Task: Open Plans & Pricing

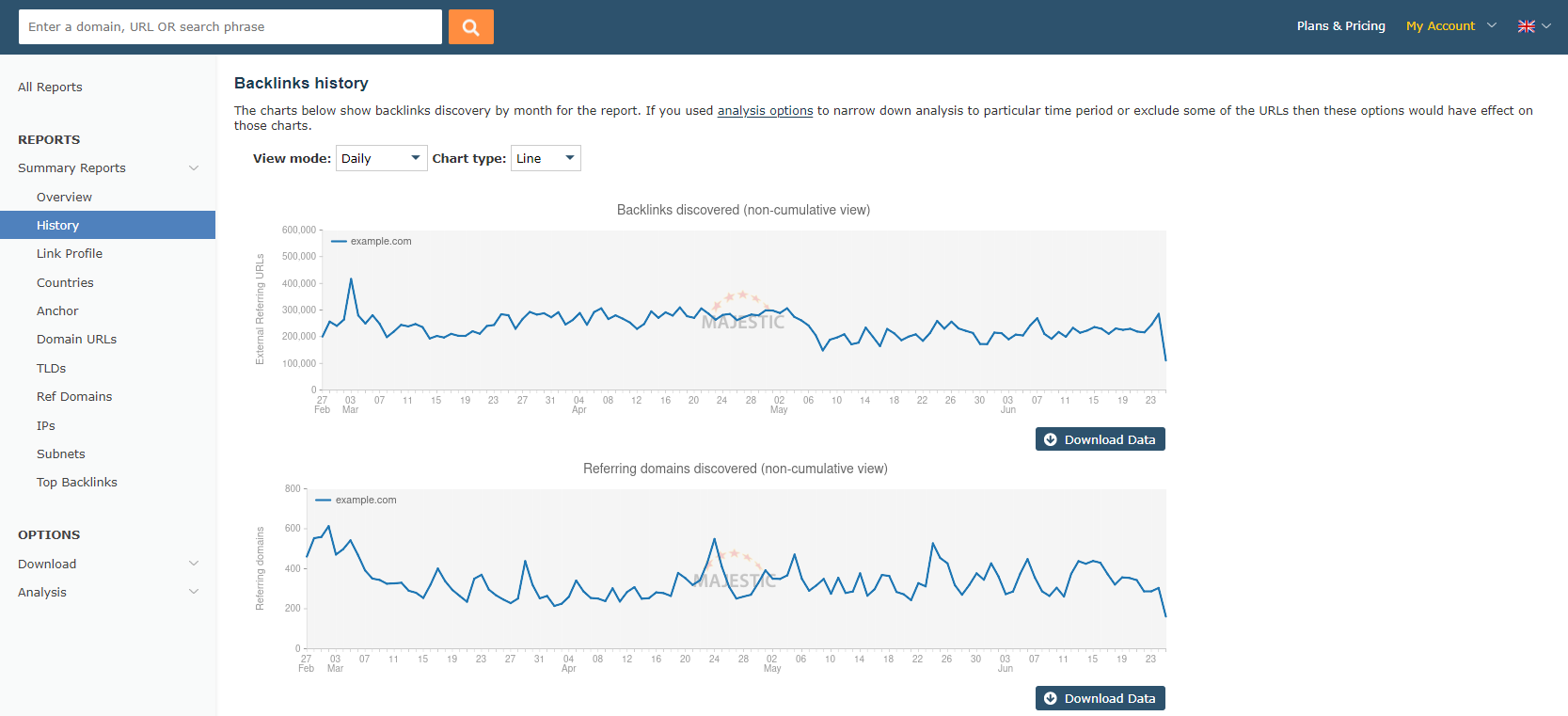Action: pyautogui.click(x=1340, y=26)
